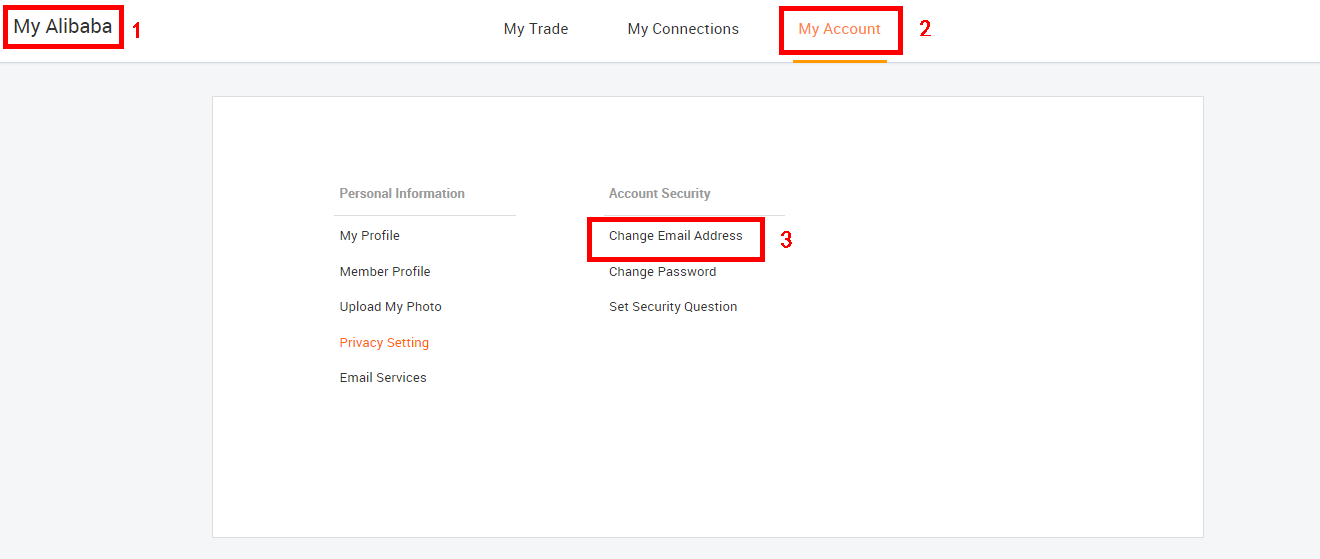Click Change Email Address link
This screenshot has width=1320, height=559.
click(x=676, y=236)
